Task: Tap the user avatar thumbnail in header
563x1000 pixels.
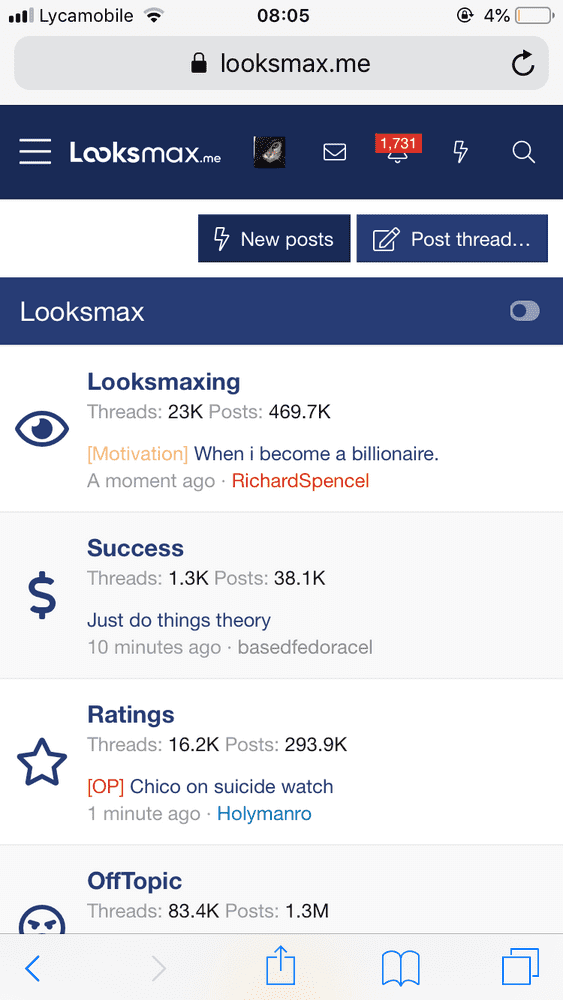Action: tap(270, 152)
